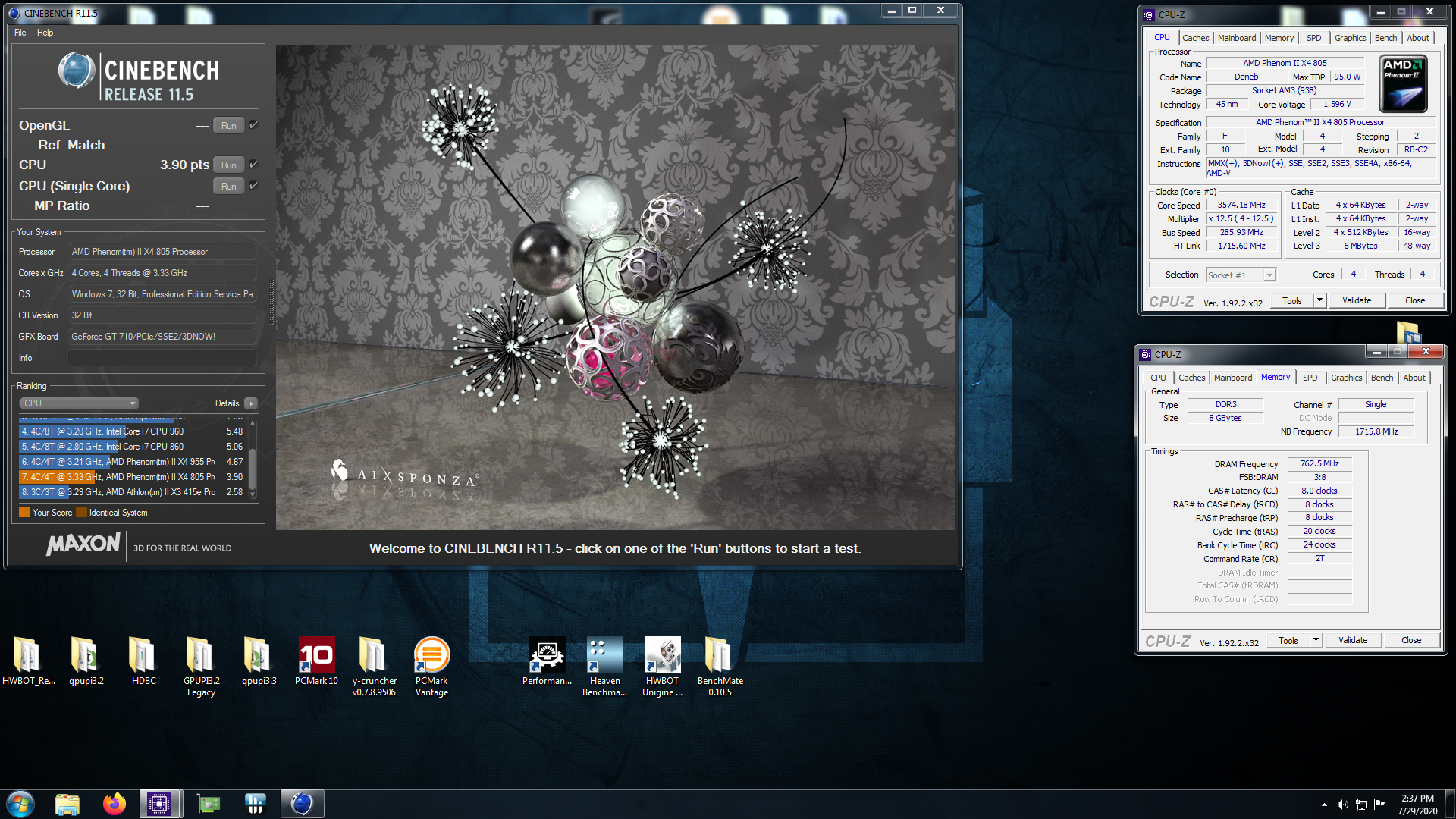The height and width of the screenshot is (819, 1456).
Task: Select ranking row Intel Core i7 CPU 960
Action: click(x=132, y=431)
